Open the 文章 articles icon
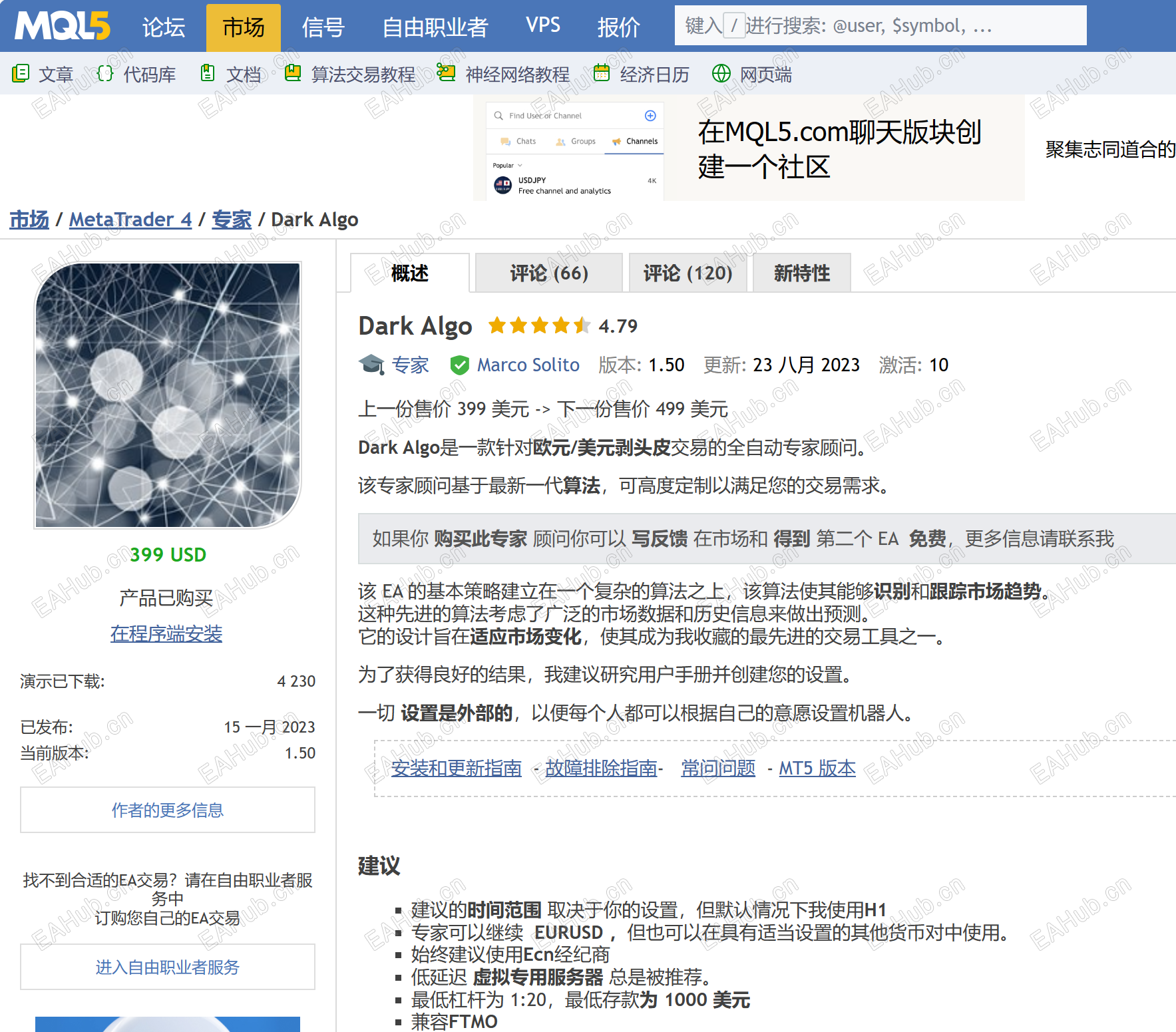The width and height of the screenshot is (1176, 1032). tap(21, 73)
